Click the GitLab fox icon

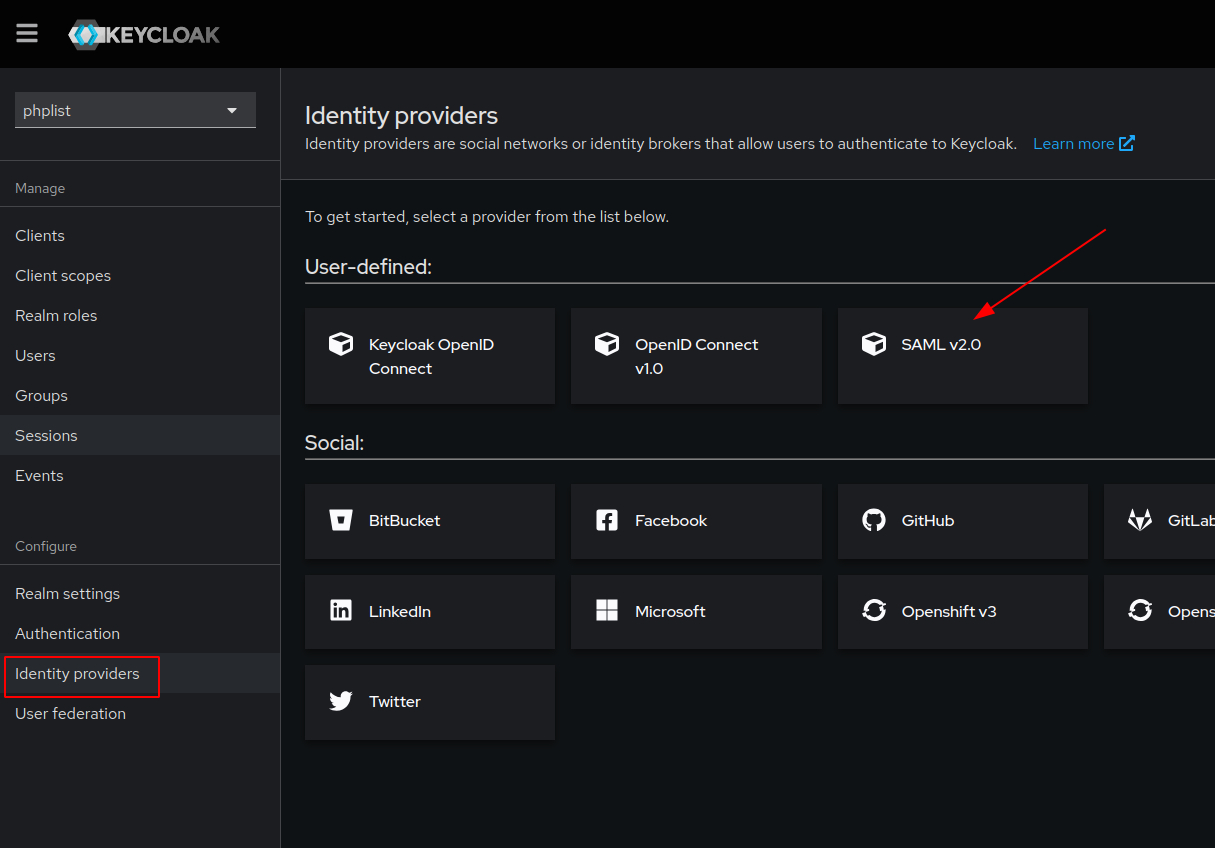click(x=1140, y=520)
